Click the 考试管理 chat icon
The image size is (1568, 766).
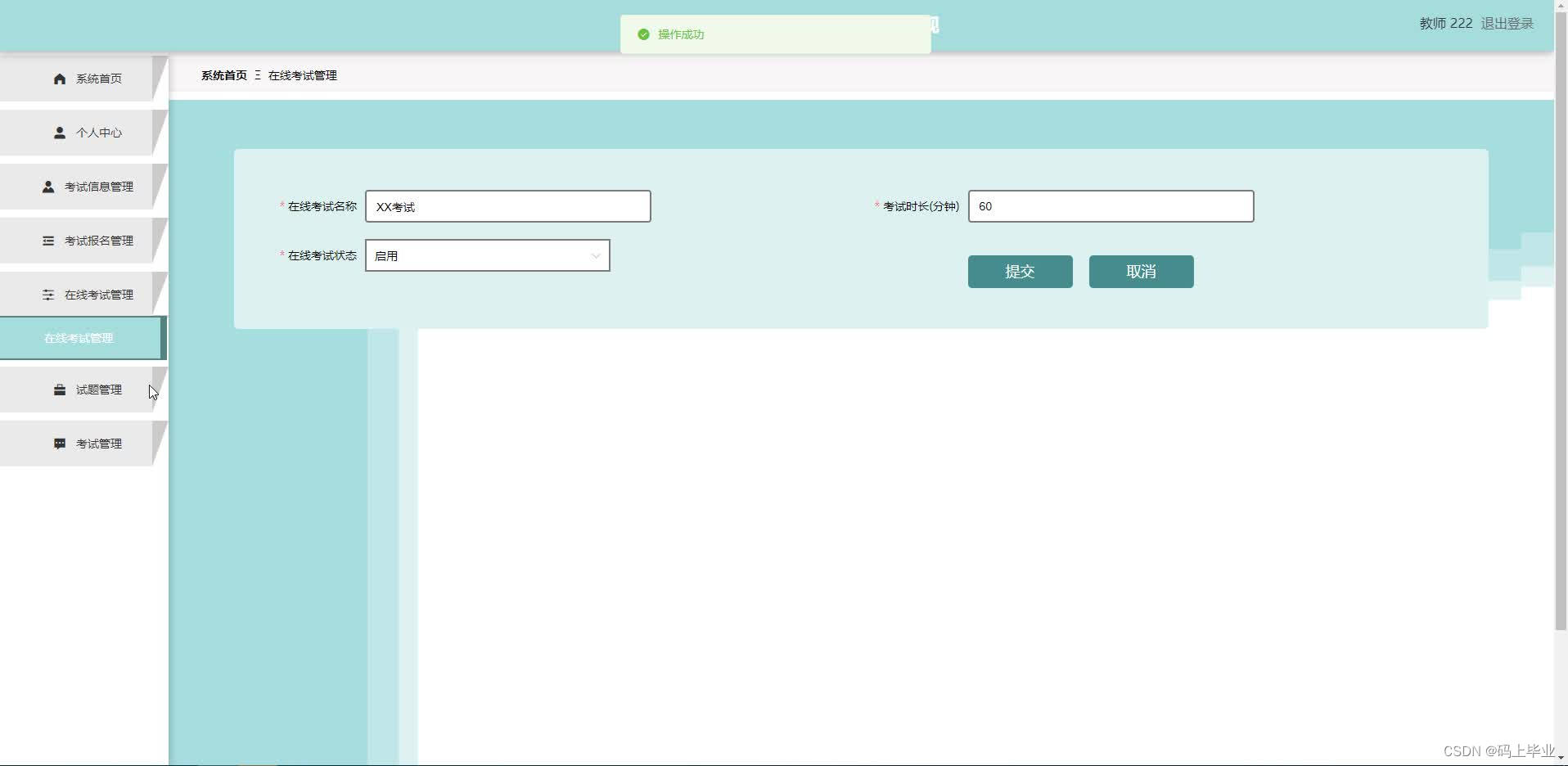point(58,443)
